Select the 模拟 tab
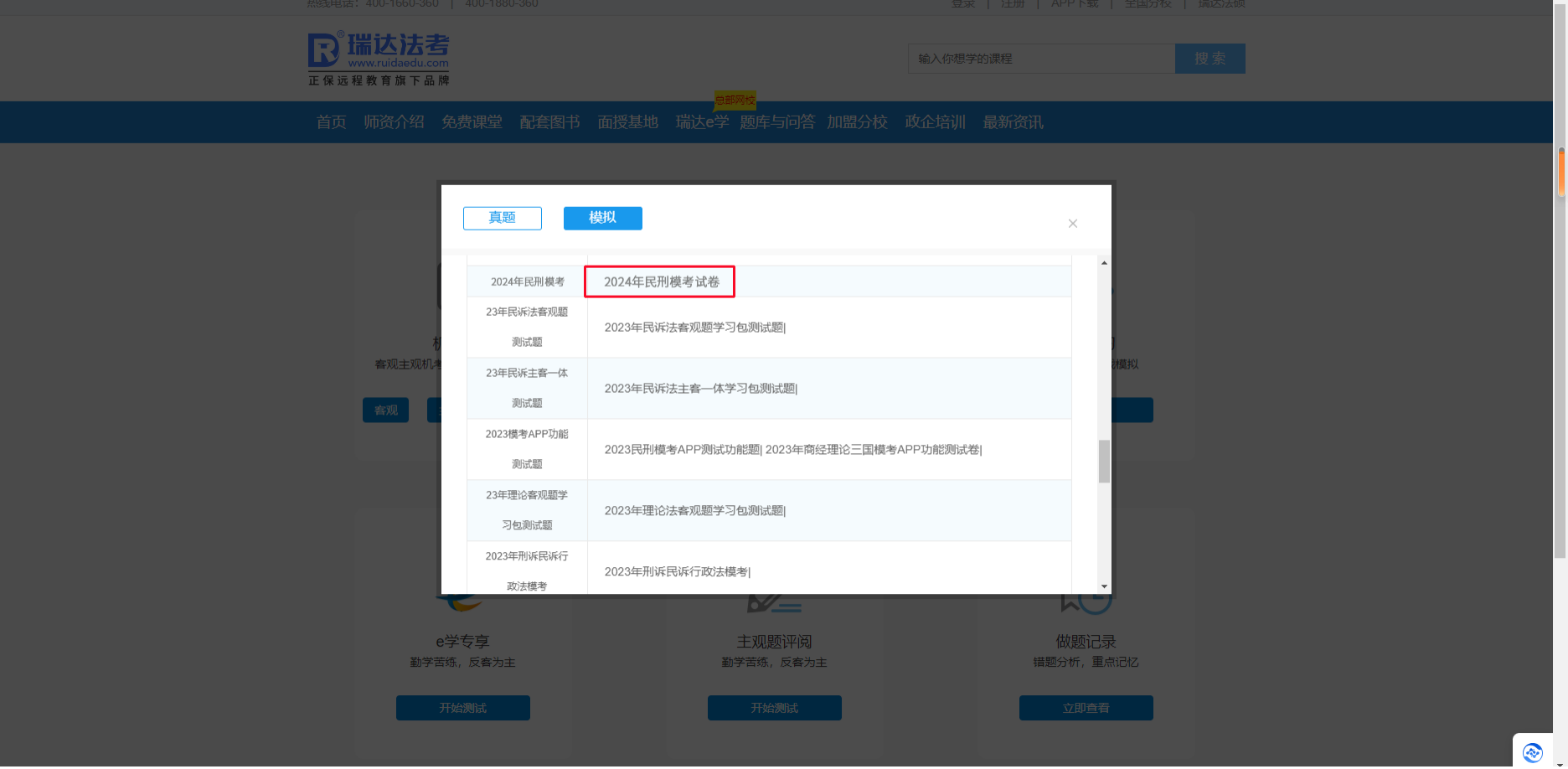 point(602,218)
